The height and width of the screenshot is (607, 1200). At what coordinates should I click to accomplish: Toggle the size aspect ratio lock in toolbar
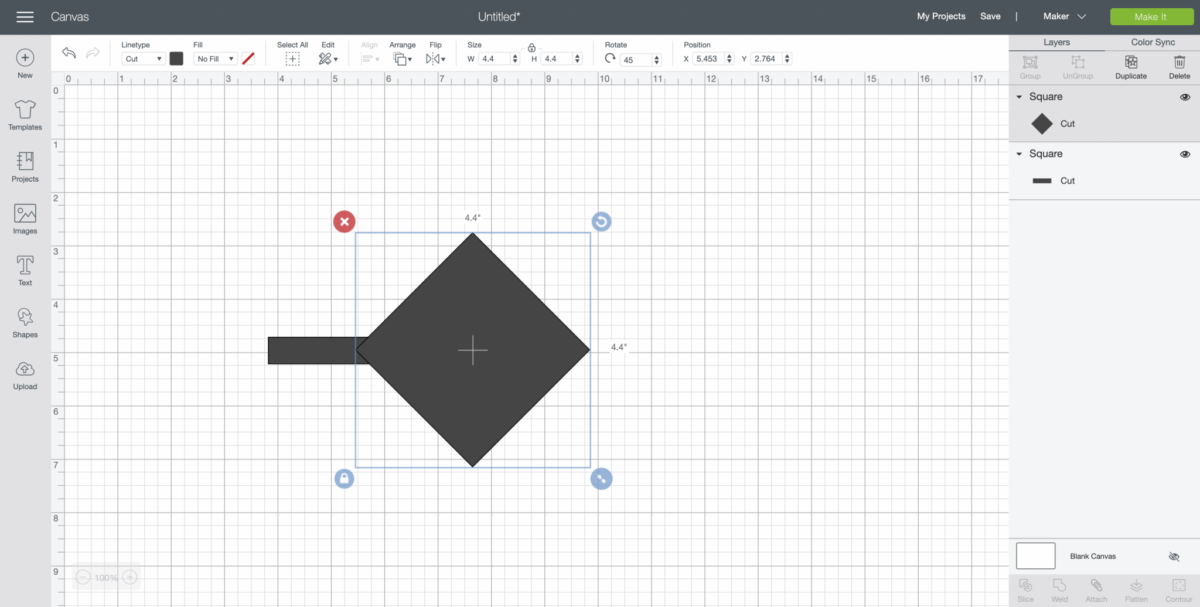tap(531, 47)
